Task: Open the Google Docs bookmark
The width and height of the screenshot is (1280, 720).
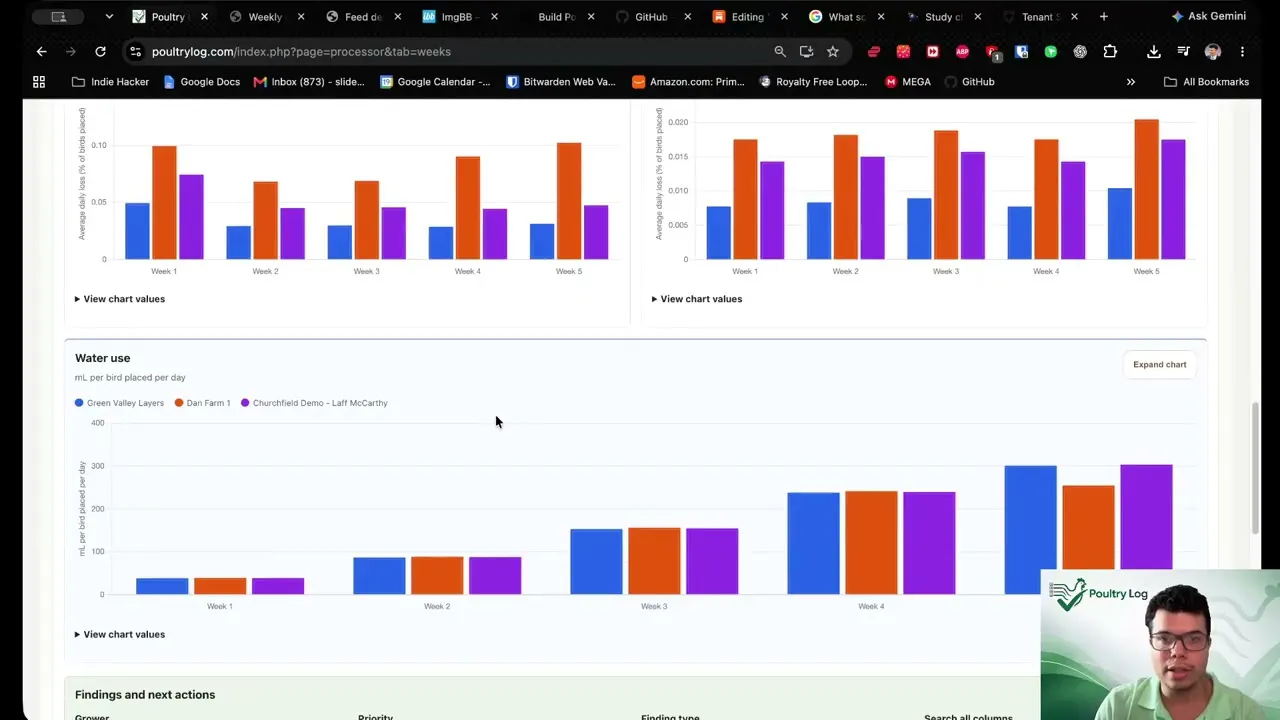Action: pos(201,82)
